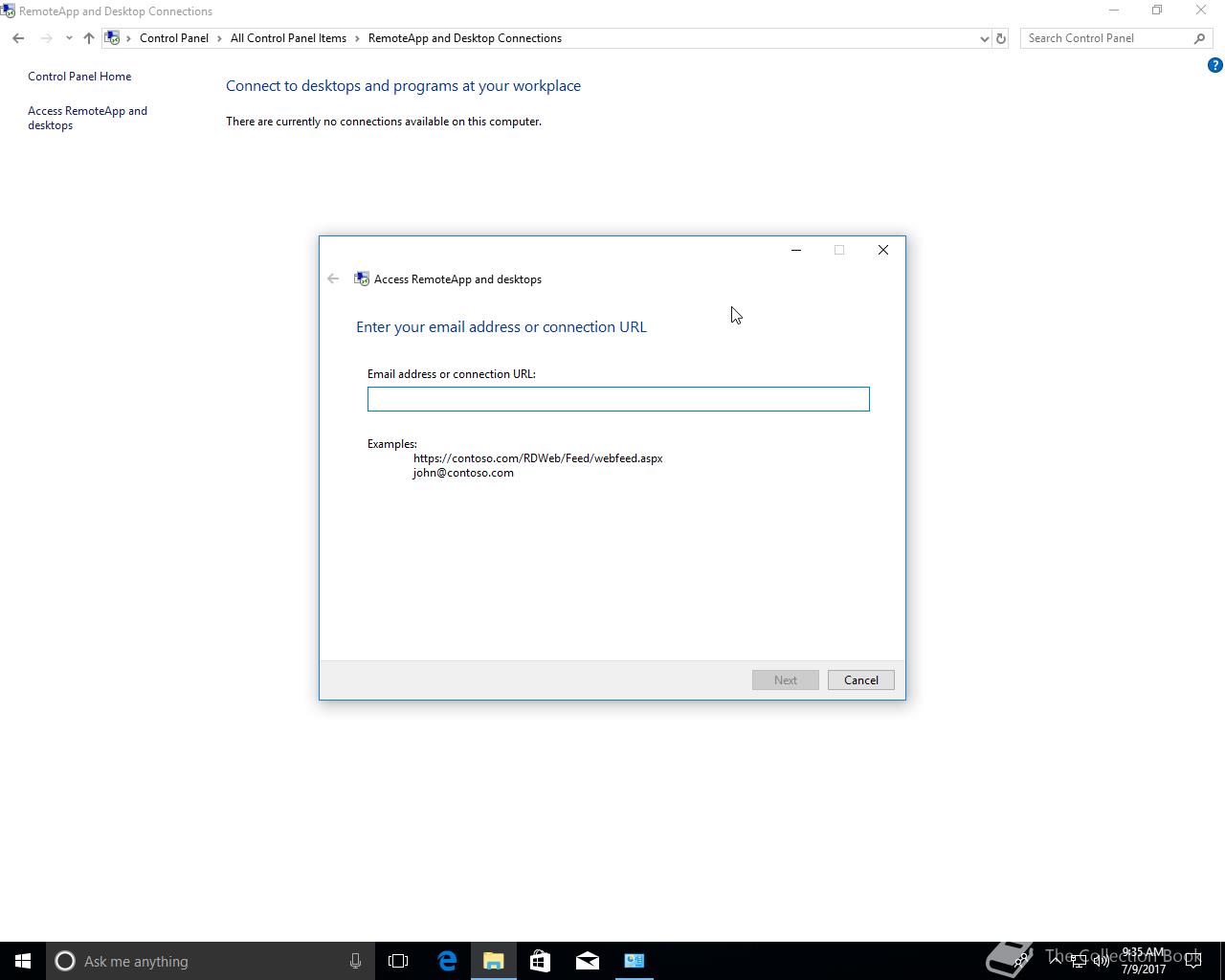
Task: Click the example URL ending webfeed.aspx
Action: tap(538, 458)
